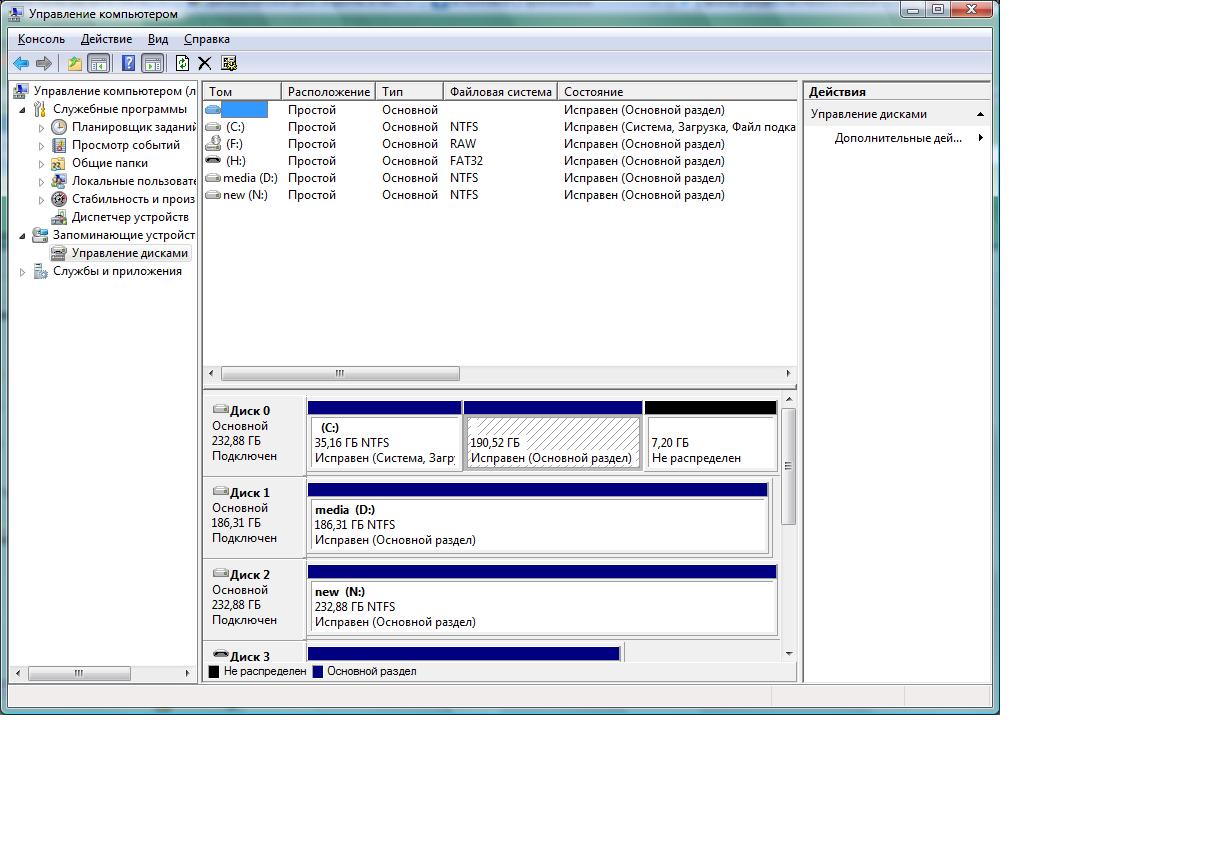The width and height of the screenshot is (1218, 859).
Task: Sort by the Тип column header
Action: point(410,92)
